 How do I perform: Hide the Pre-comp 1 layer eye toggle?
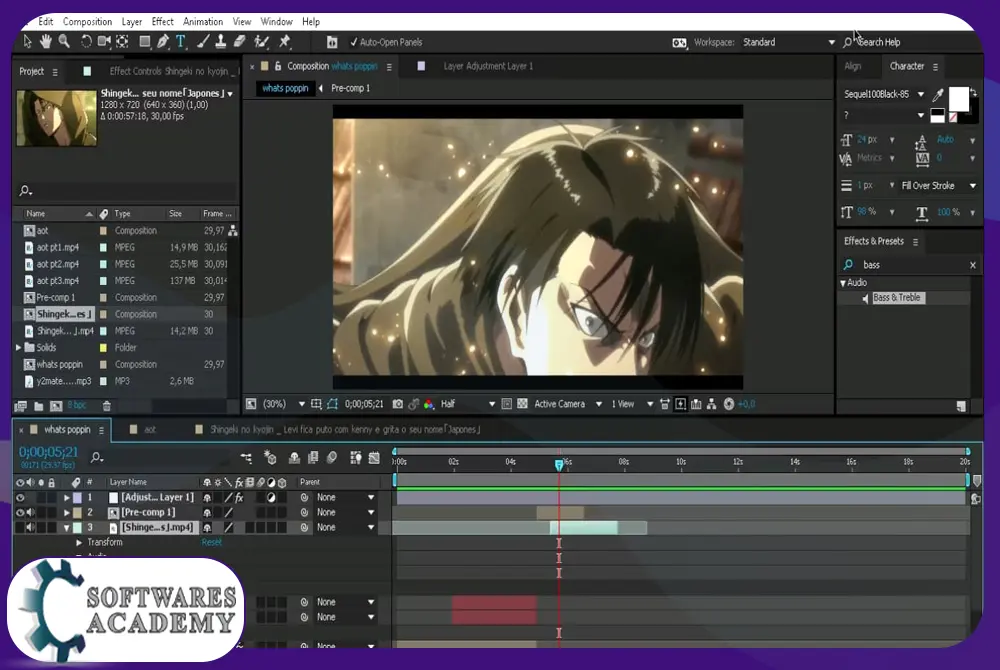20,513
